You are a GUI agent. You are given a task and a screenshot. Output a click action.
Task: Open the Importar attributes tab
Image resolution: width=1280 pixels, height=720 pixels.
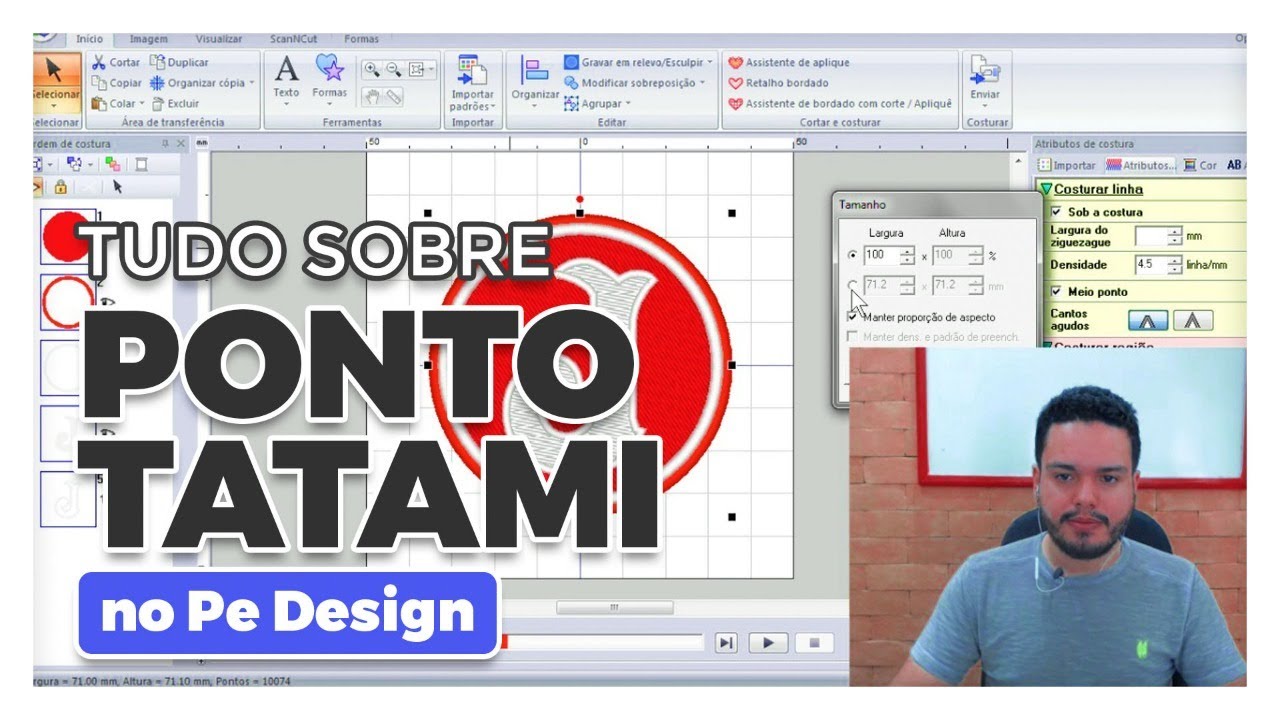(1067, 165)
